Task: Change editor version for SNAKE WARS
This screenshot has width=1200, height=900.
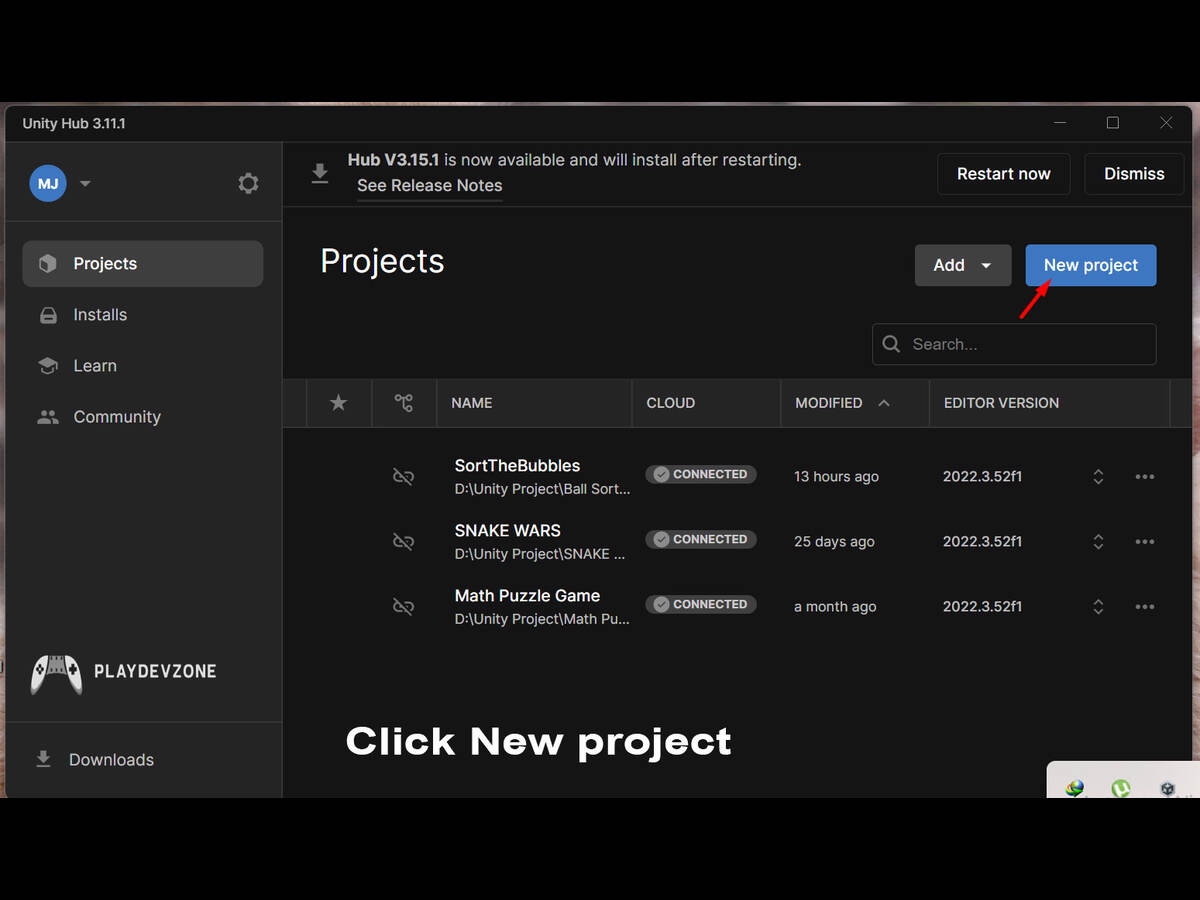Action: pos(1098,542)
